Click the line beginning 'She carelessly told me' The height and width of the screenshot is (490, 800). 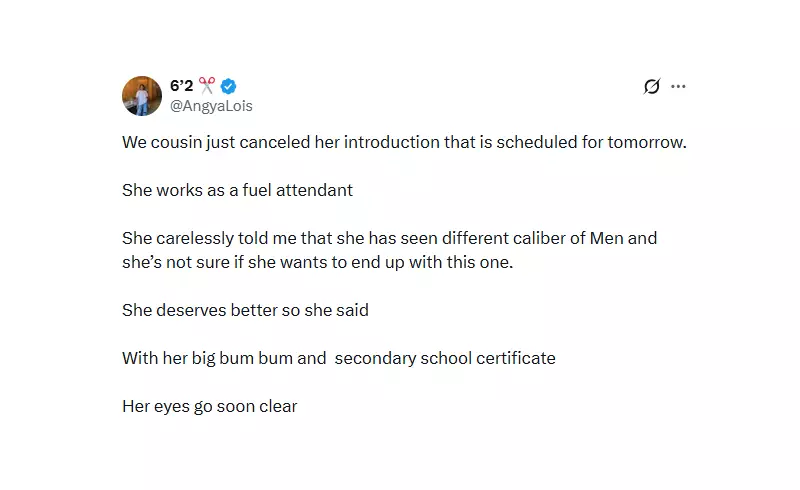coord(389,238)
